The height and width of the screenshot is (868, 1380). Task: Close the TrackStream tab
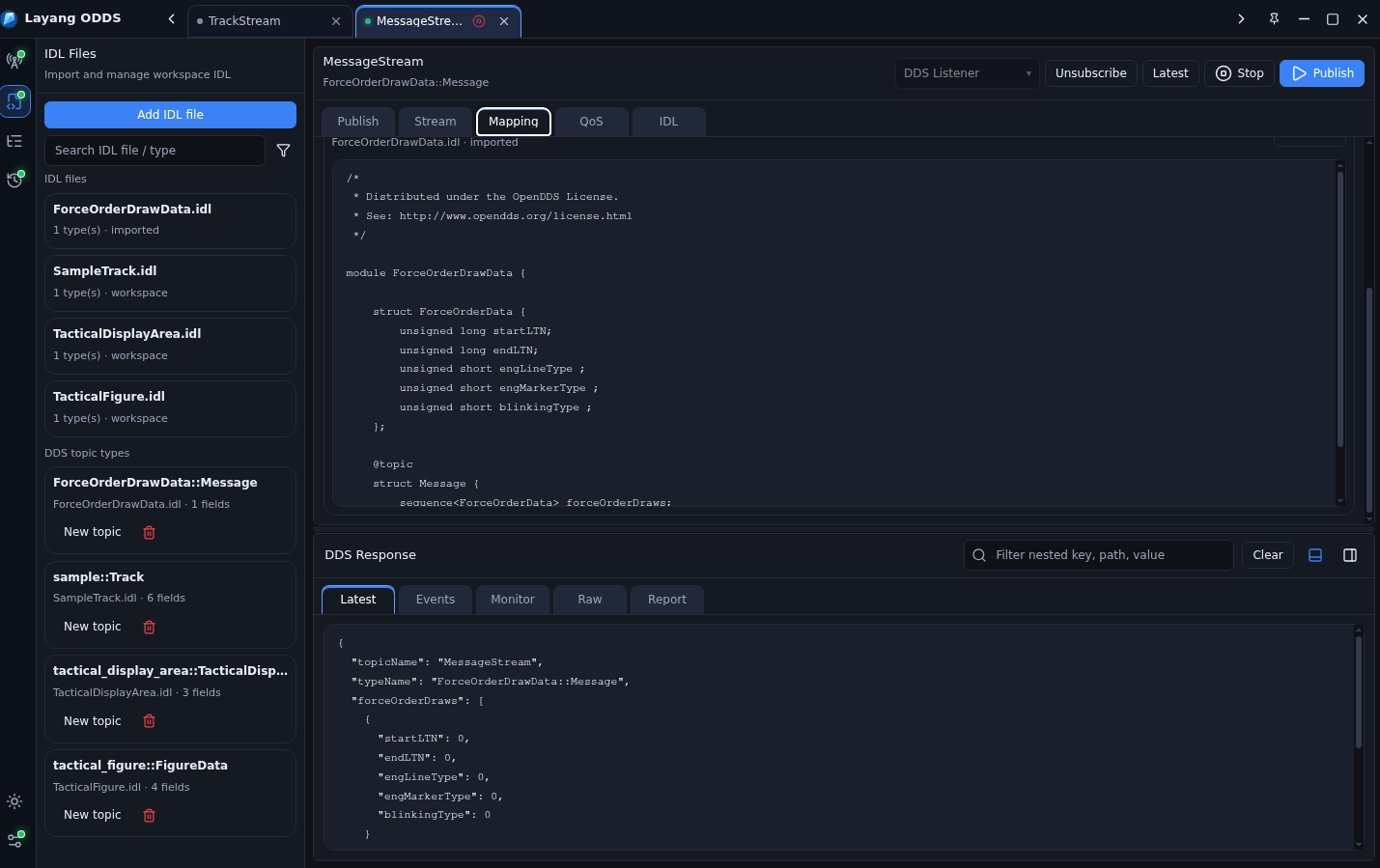tap(336, 21)
